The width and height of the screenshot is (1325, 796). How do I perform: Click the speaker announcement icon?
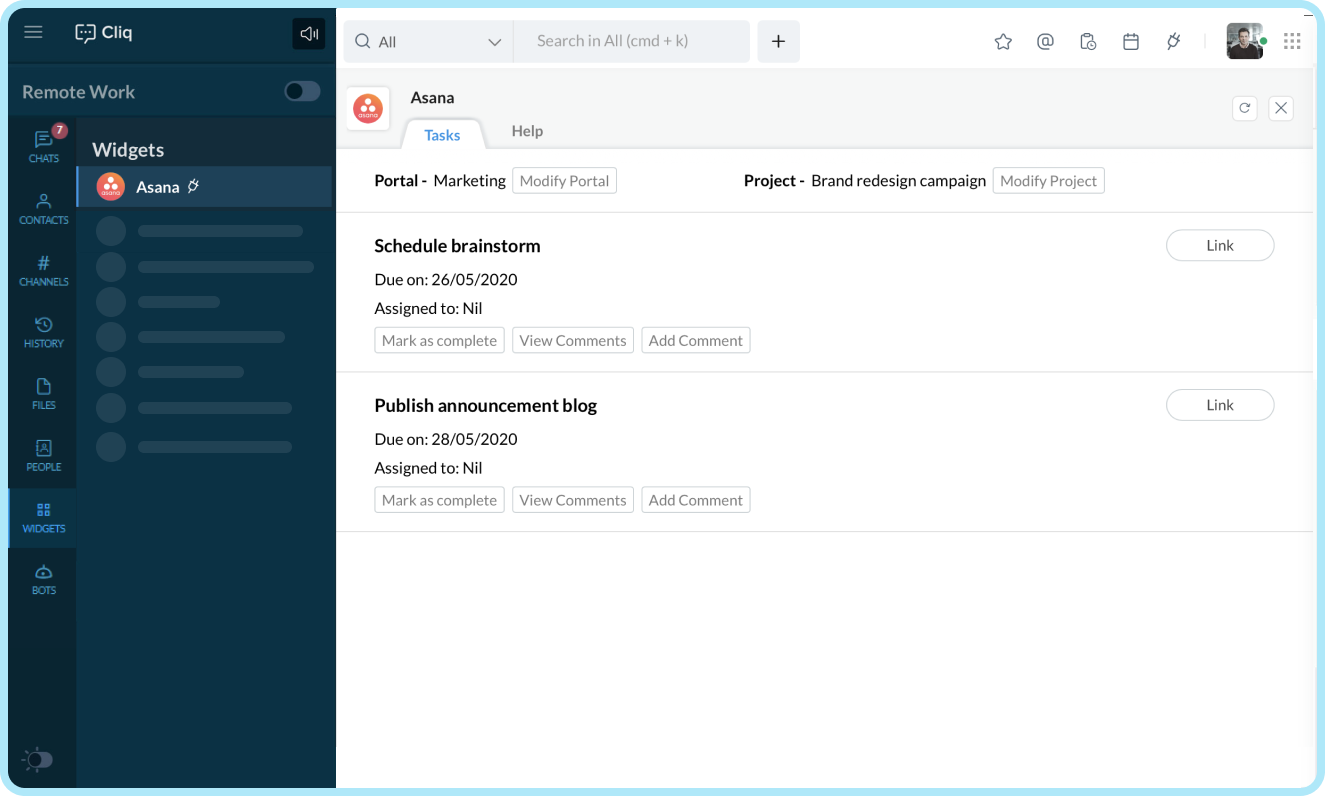[309, 33]
